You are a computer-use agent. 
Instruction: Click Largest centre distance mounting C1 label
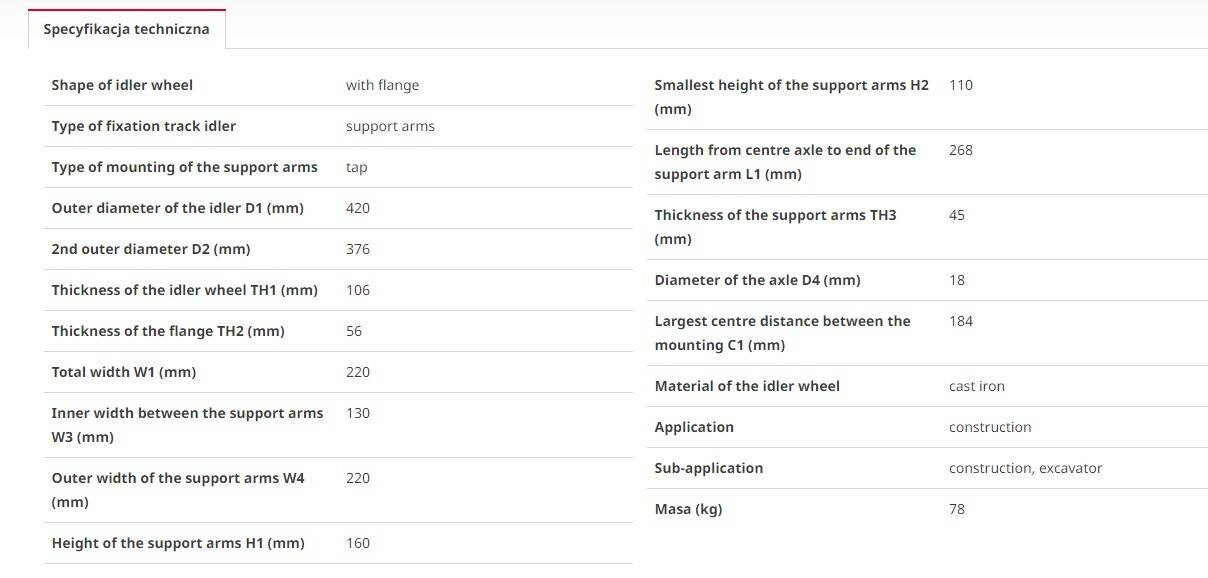pyautogui.click(x=782, y=333)
